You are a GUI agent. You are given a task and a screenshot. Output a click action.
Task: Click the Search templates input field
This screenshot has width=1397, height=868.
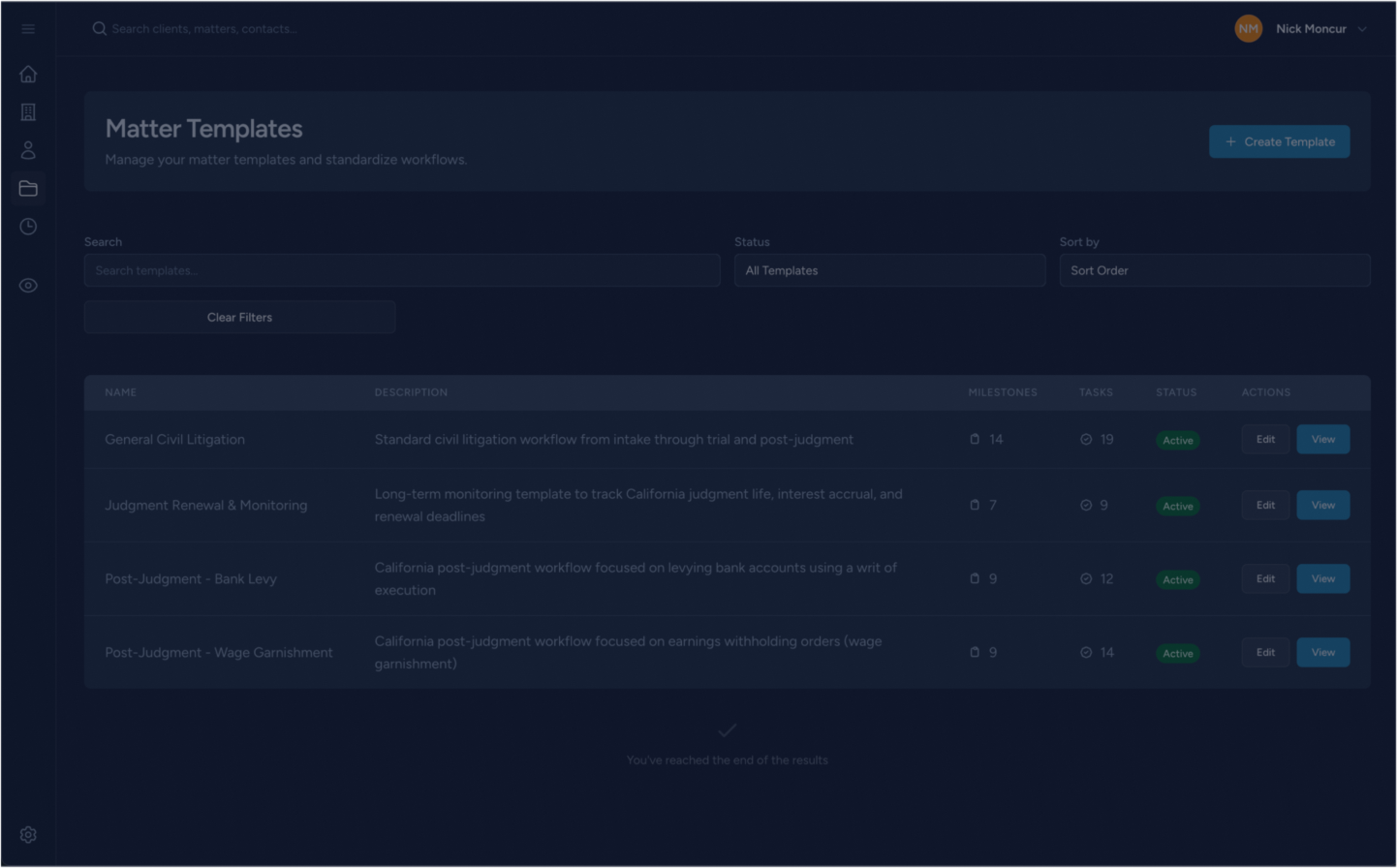(x=402, y=270)
